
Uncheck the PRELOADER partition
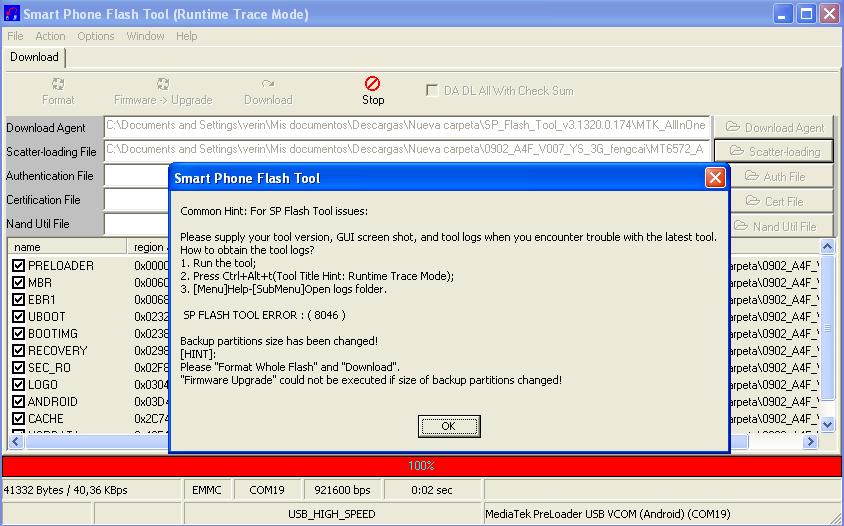19,265
